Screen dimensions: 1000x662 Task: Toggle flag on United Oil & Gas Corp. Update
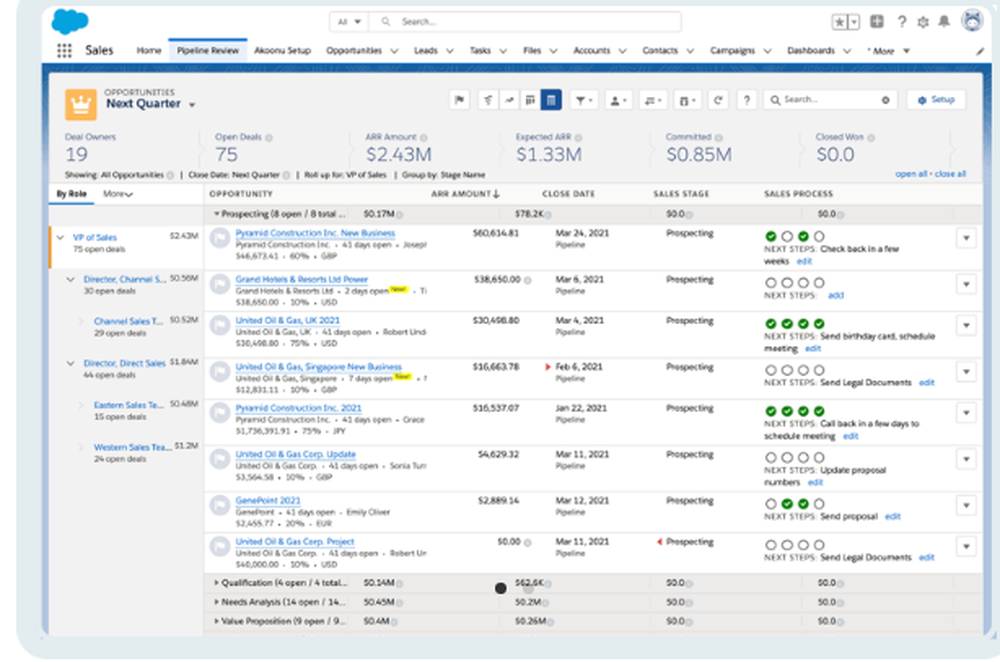pyautogui.click(x=220, y=459)
